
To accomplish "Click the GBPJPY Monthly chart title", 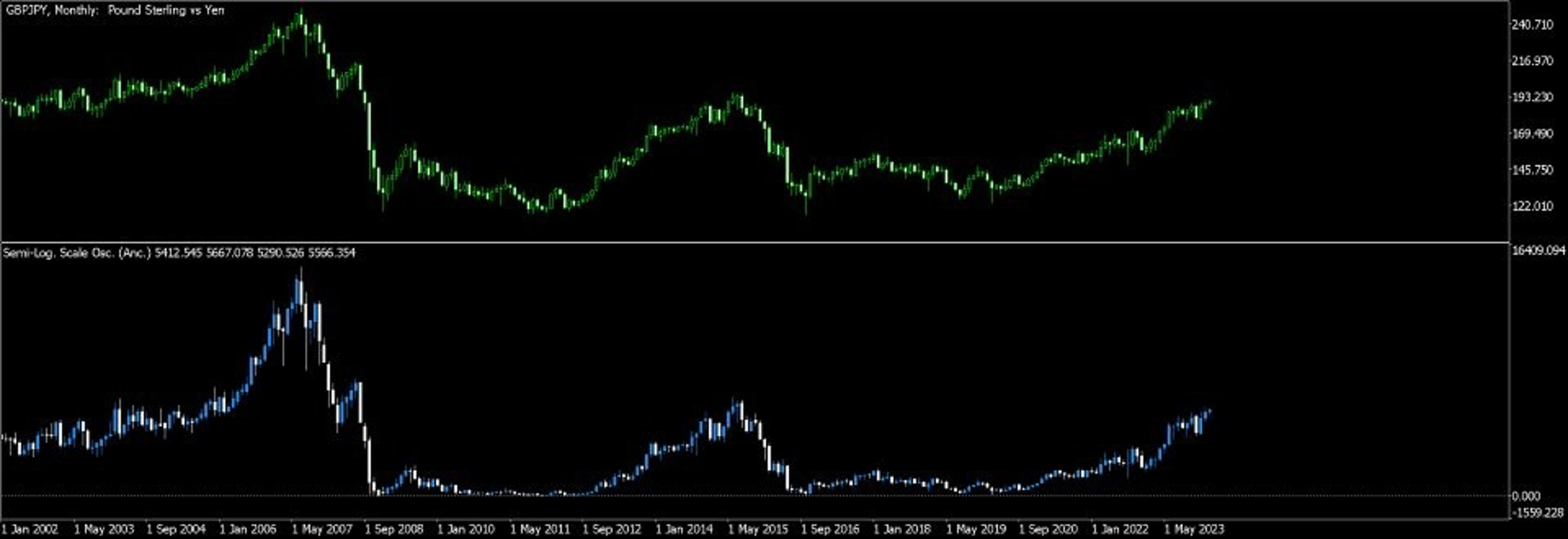I will 114,11.
